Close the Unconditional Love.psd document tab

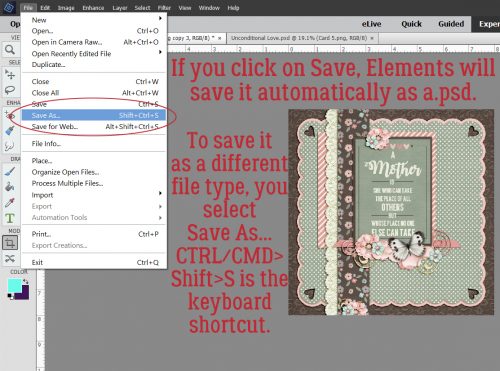(x=372, y=38)
